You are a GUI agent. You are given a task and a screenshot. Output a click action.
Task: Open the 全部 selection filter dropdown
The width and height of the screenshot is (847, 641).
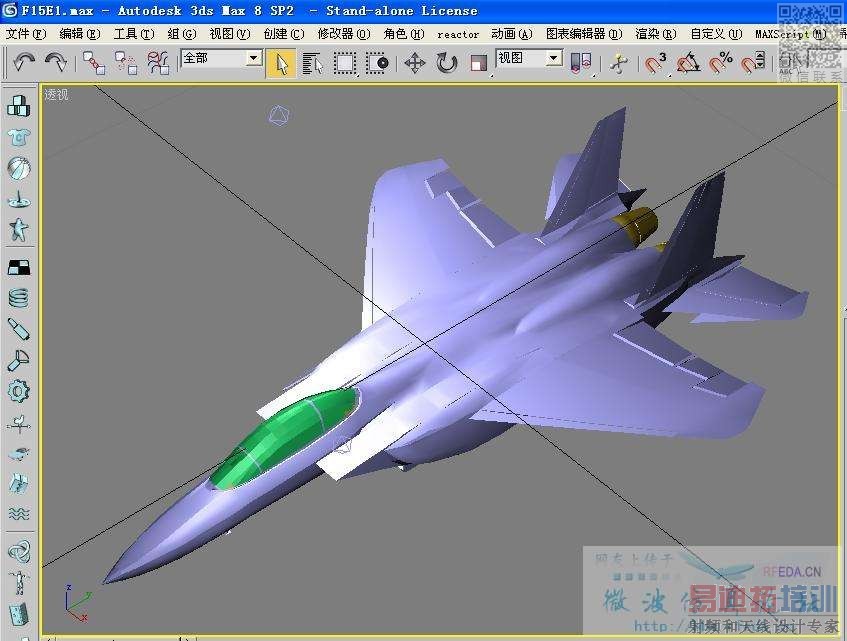tap(254, 58)
